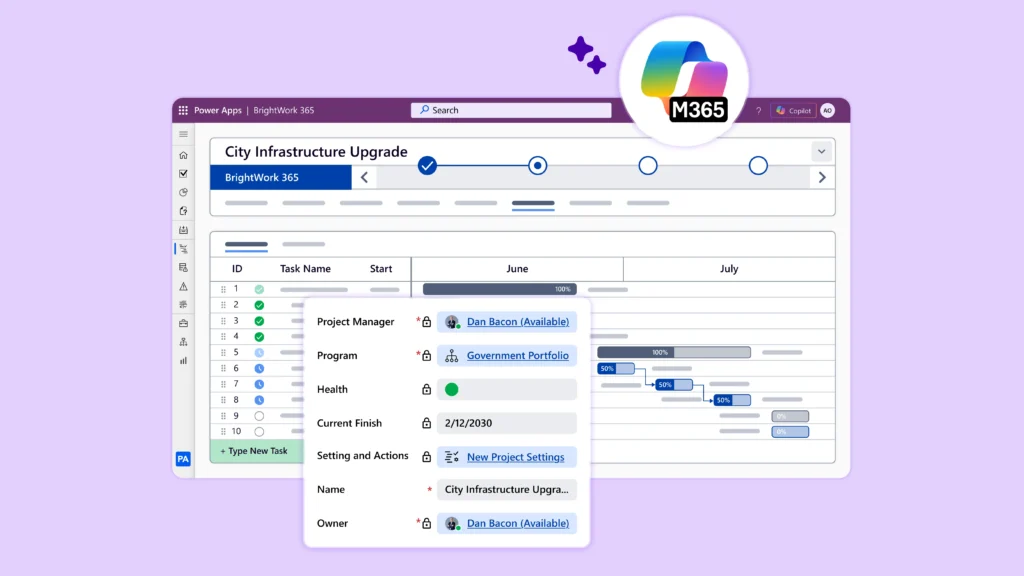Click the drag handle on task row 1
This screenshot has width=1024, height=576.
click(223, 289)
